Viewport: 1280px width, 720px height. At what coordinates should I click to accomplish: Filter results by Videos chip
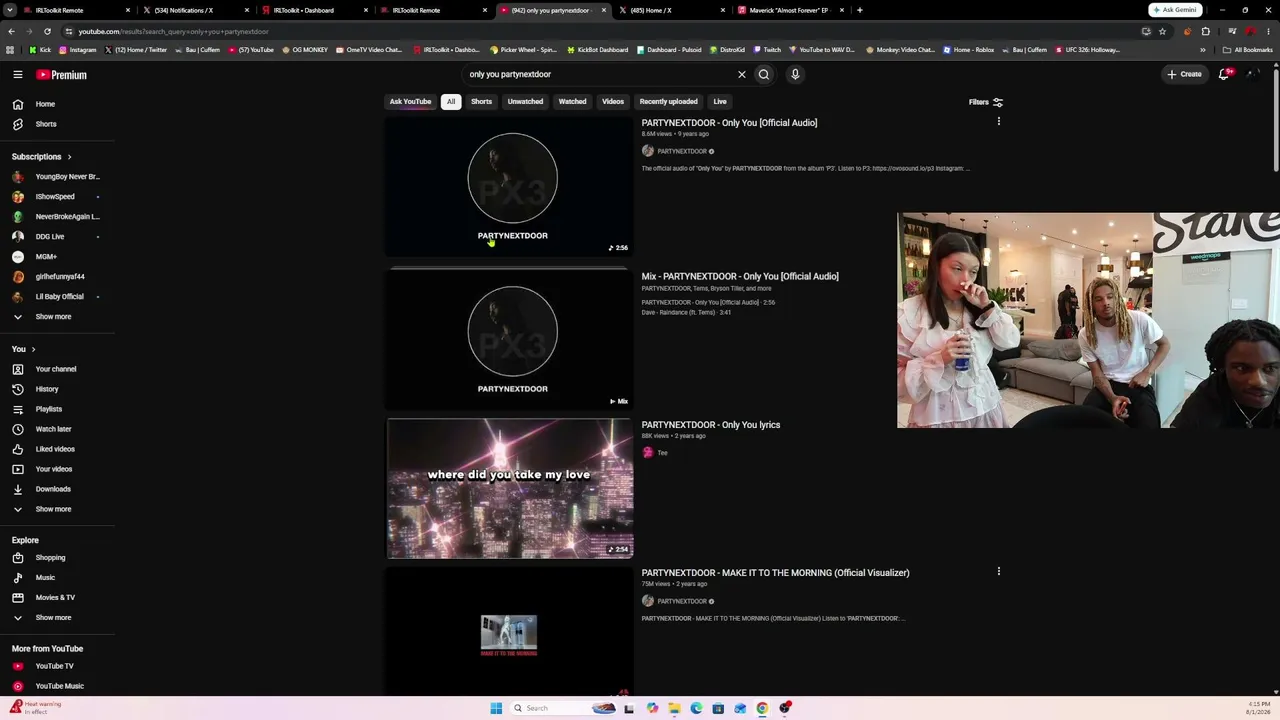[x=613, y=101]
